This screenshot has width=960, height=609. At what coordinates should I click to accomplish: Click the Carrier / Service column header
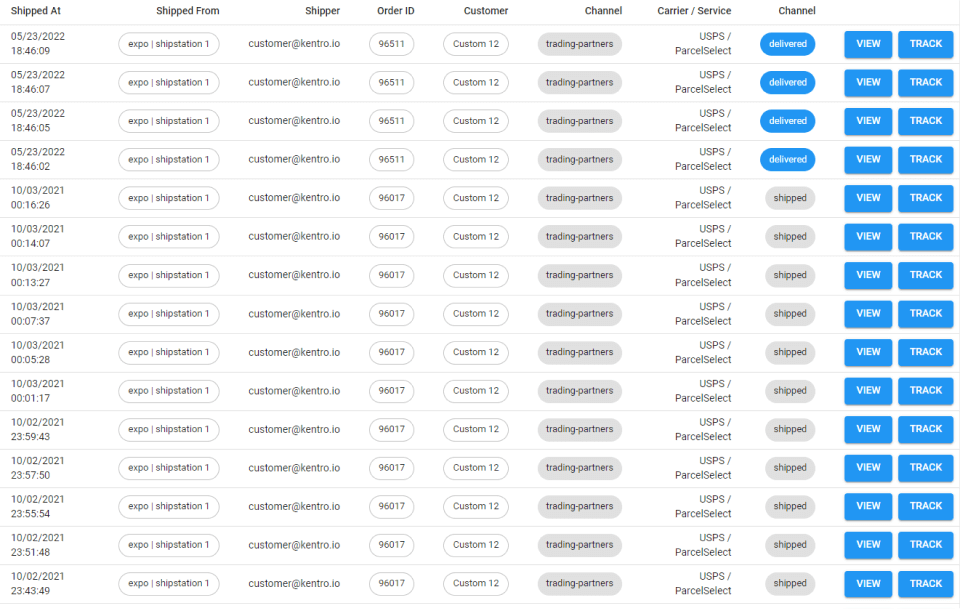(694, 11)
